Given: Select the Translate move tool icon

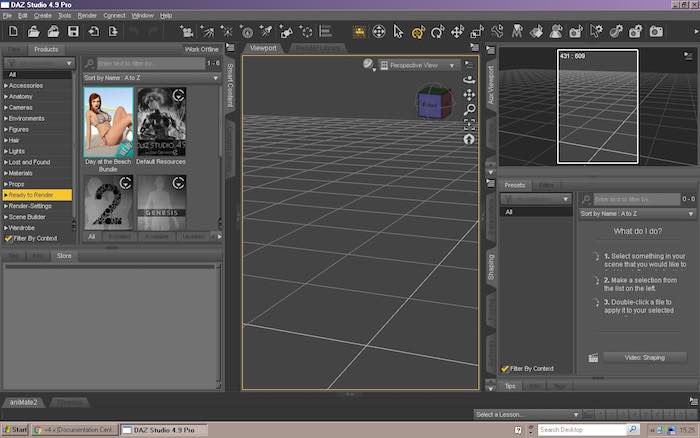Looking at the screenshot, I should tap(457, 32).
